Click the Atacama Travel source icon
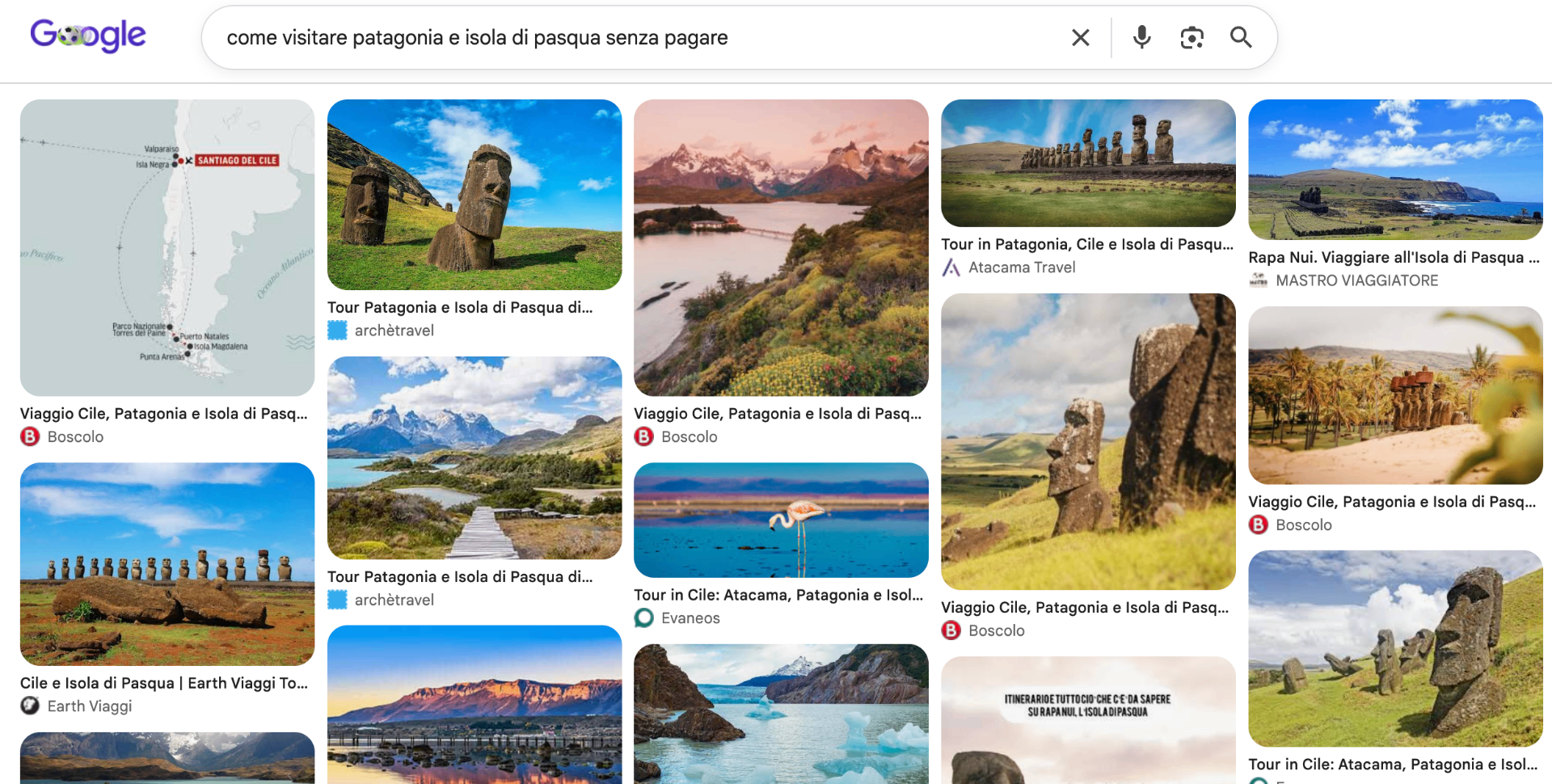The image size is (1552, 784). coord(951,268)
